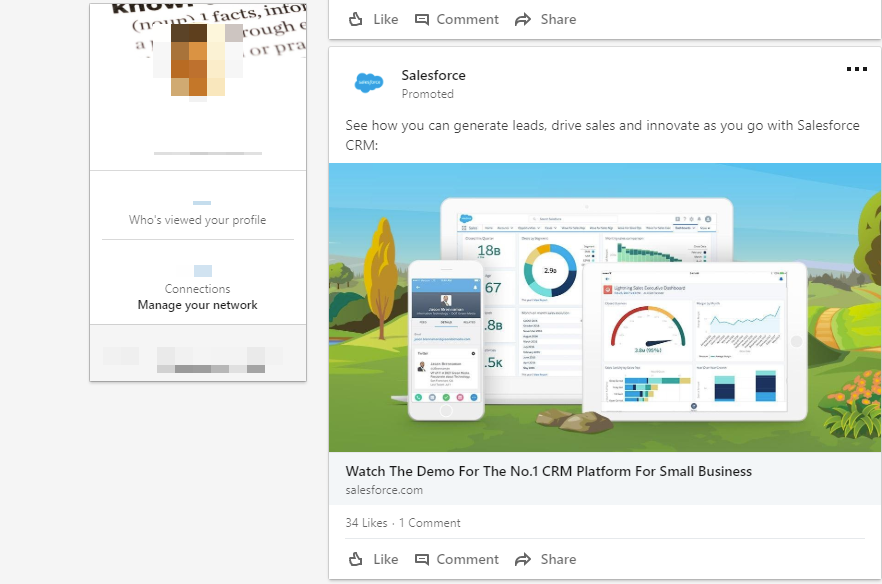View the 1 Comment thread
Screen dimensions: 882x584
430,523
